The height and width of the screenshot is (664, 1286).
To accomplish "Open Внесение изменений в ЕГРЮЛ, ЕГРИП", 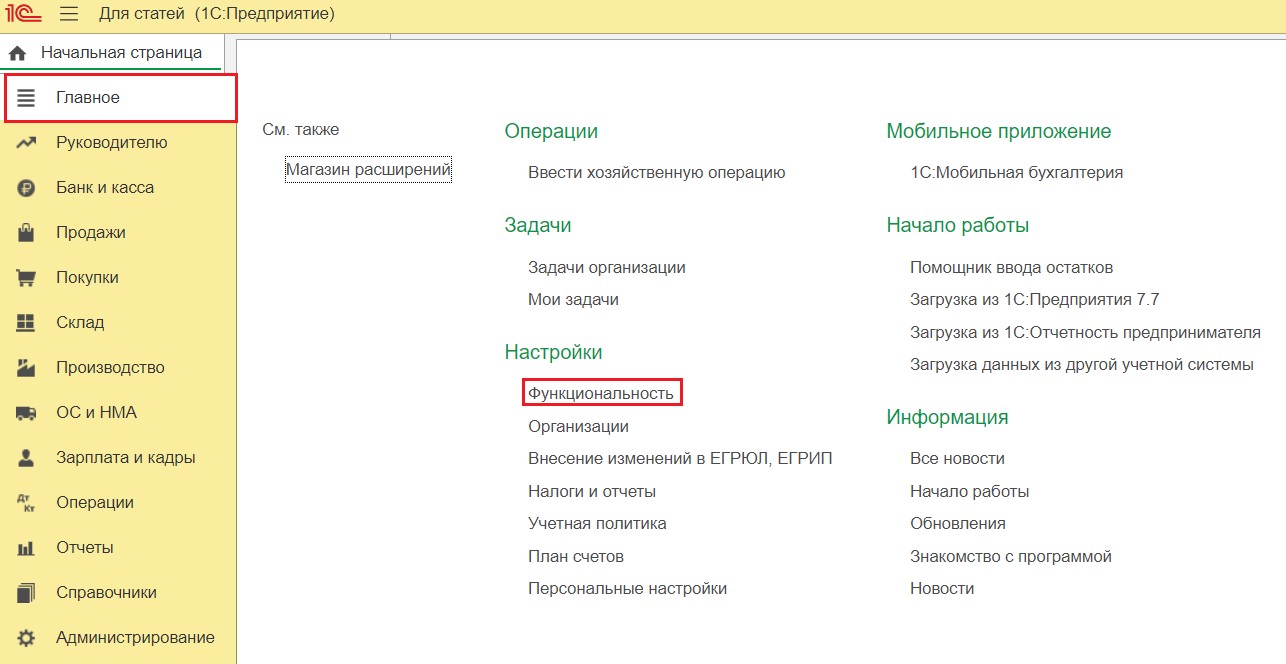I will [680, 459].
